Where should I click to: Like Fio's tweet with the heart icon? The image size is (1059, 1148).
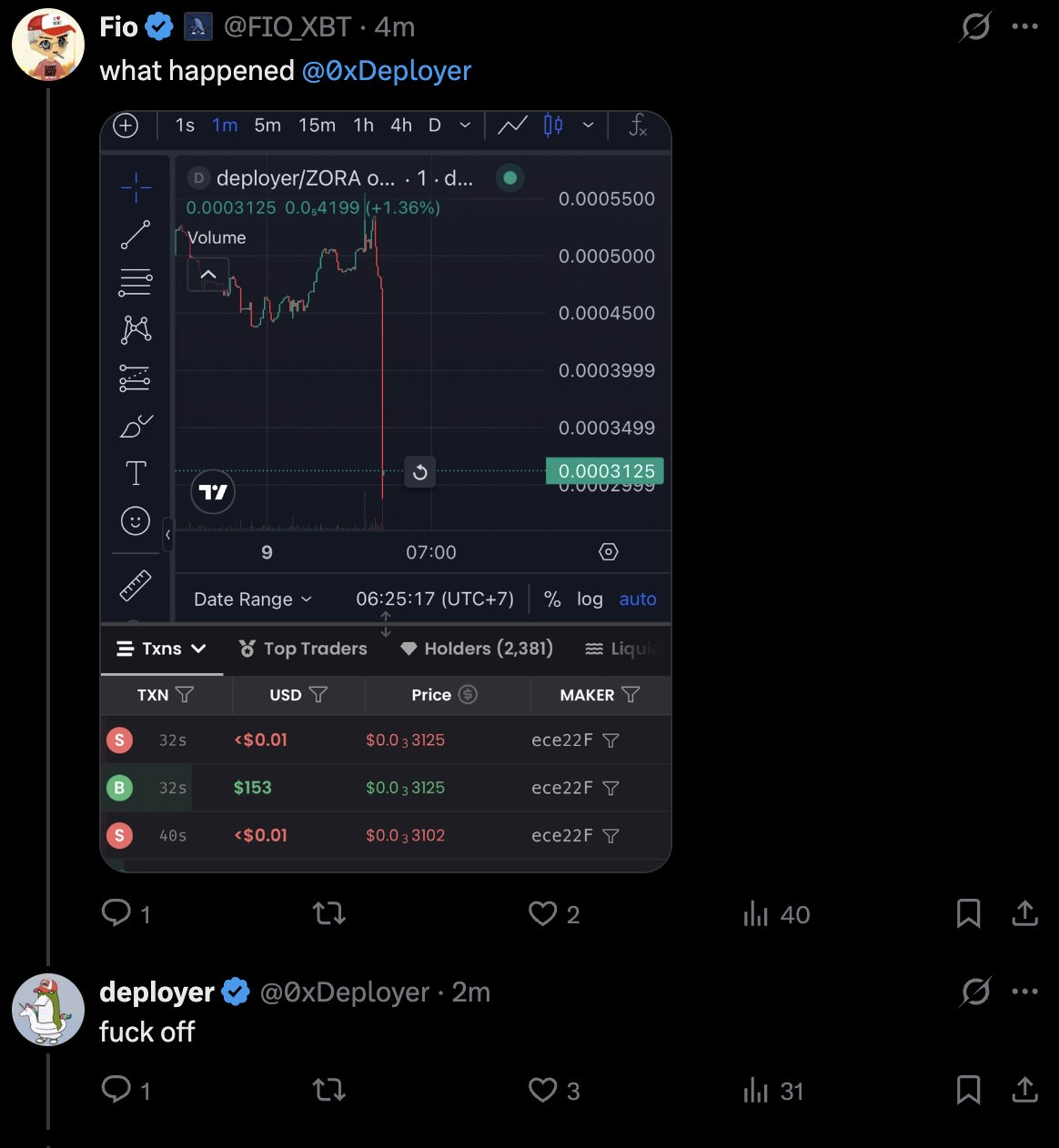543,913
